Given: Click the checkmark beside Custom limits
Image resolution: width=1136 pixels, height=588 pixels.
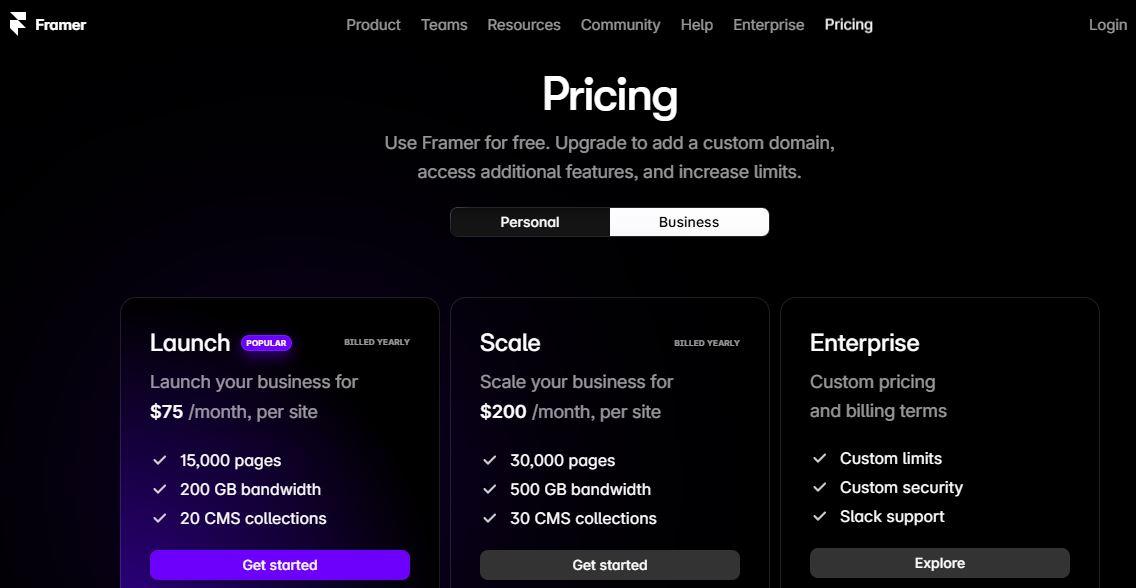Looking at the screenshot, I should pyautogui.click(x=819, y=458).
